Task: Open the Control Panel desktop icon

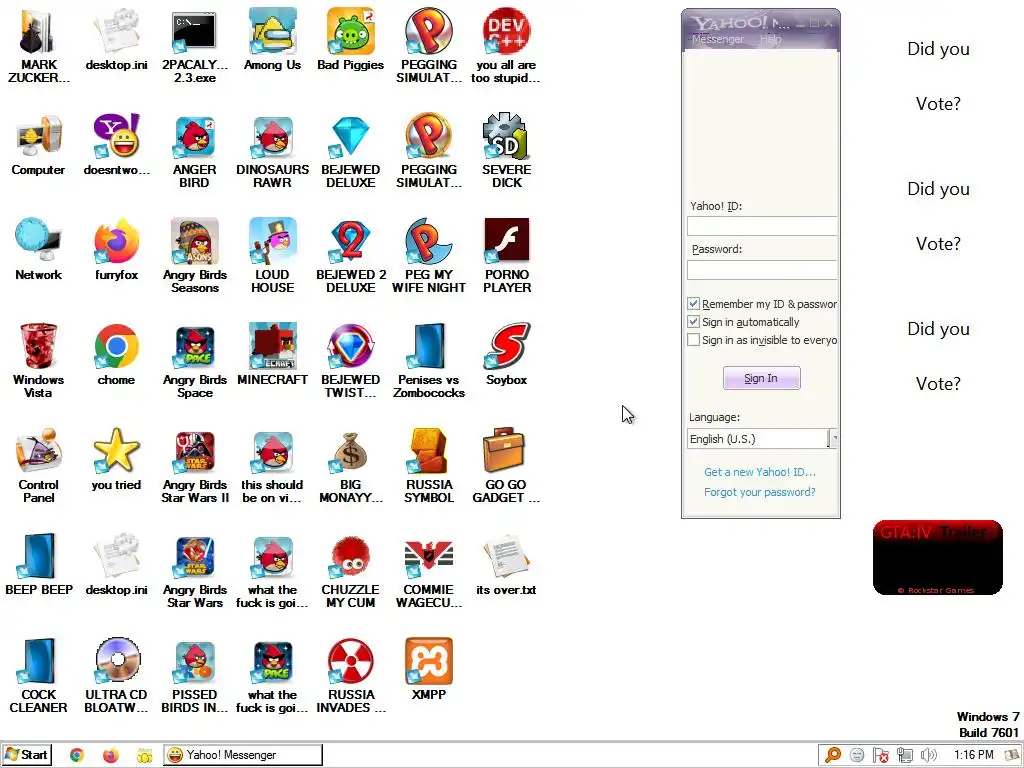Action: pyautogui.click(x=38, y=466)
